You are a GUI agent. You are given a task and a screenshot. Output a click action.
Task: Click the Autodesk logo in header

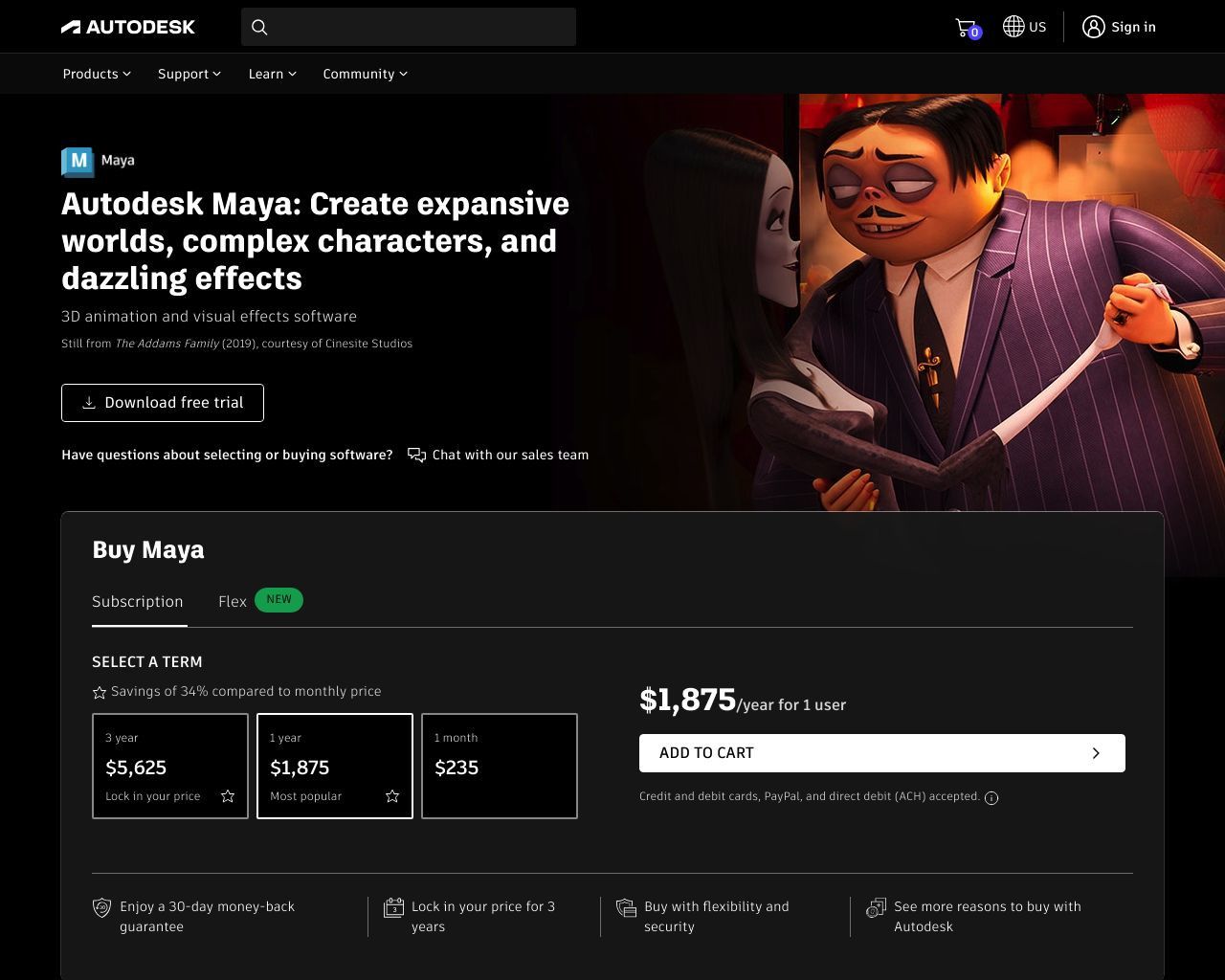click(x=128, y=27)
